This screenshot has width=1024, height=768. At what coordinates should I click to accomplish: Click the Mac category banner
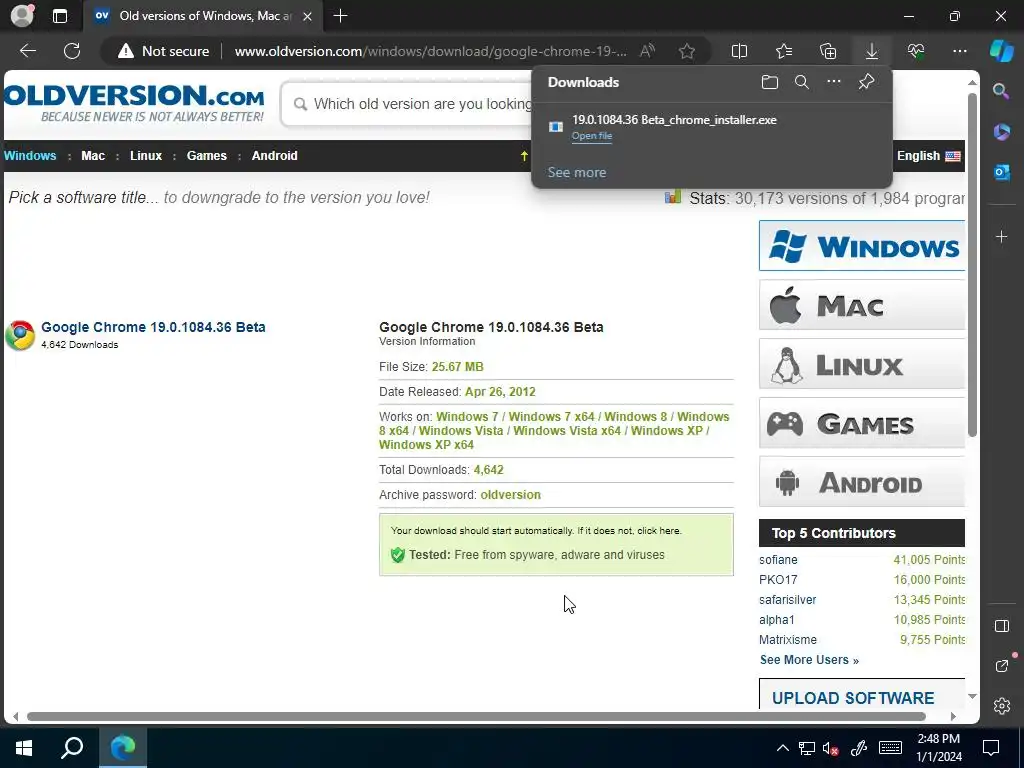[x=861, y=305]
